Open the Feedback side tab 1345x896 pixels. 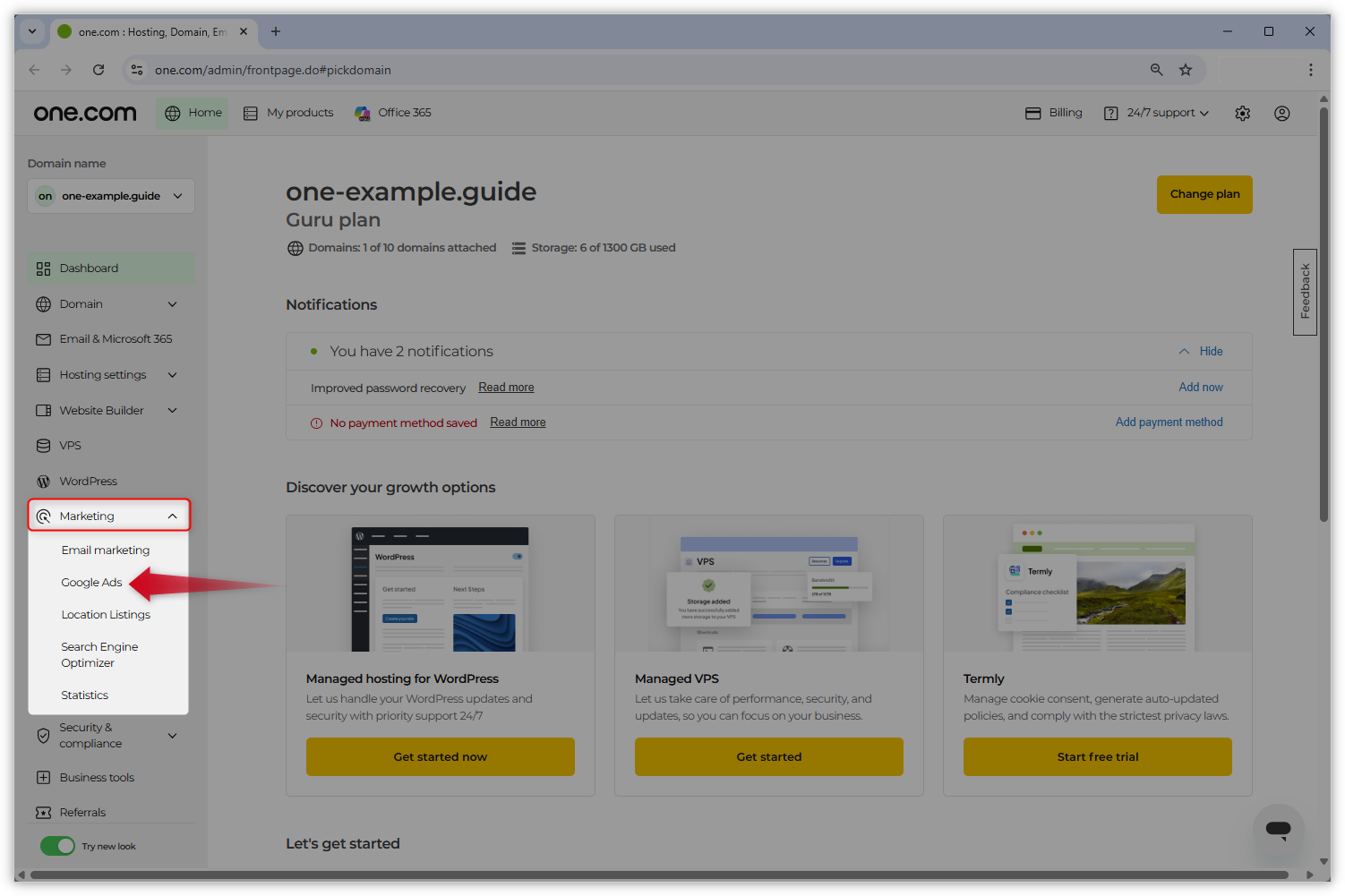[1305, 292]
